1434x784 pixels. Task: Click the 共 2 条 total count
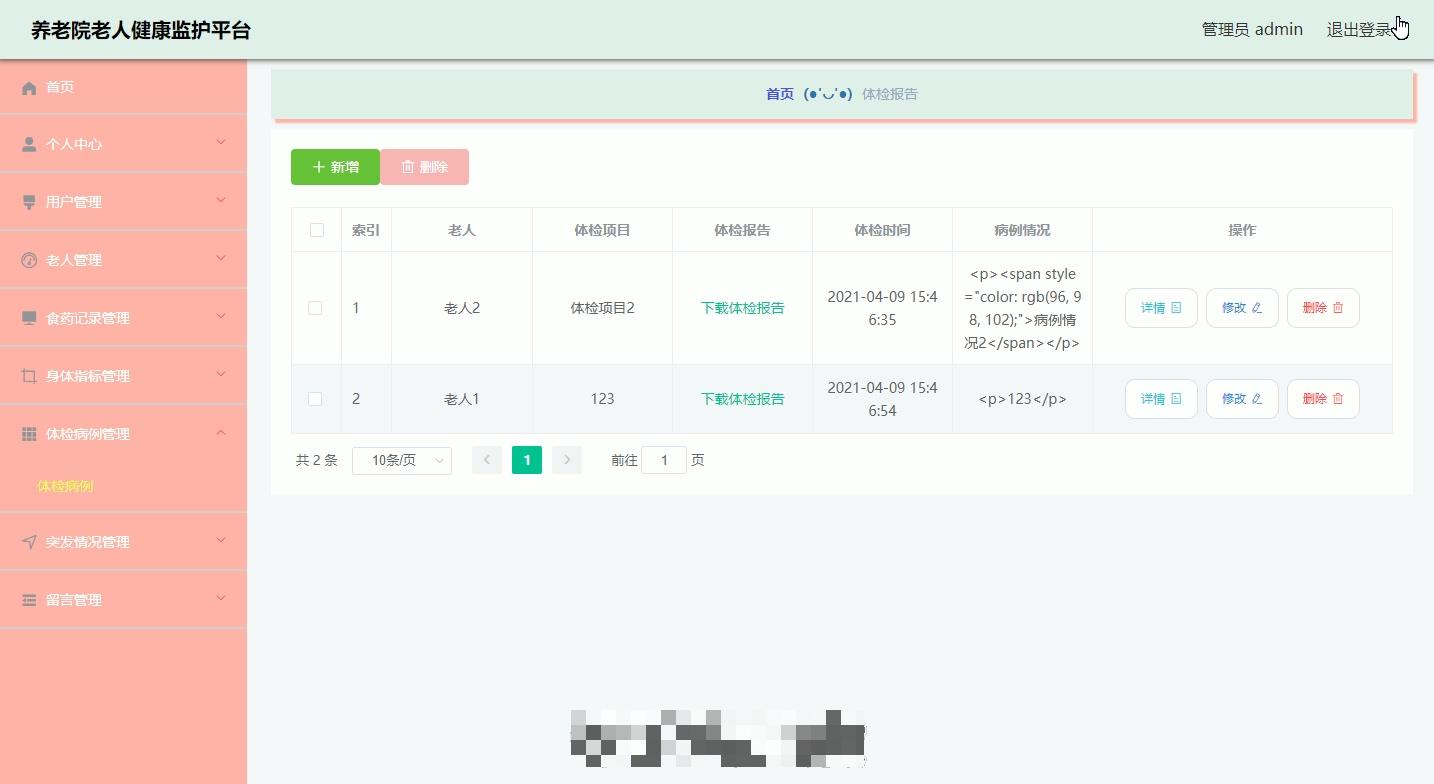[317, 460]
